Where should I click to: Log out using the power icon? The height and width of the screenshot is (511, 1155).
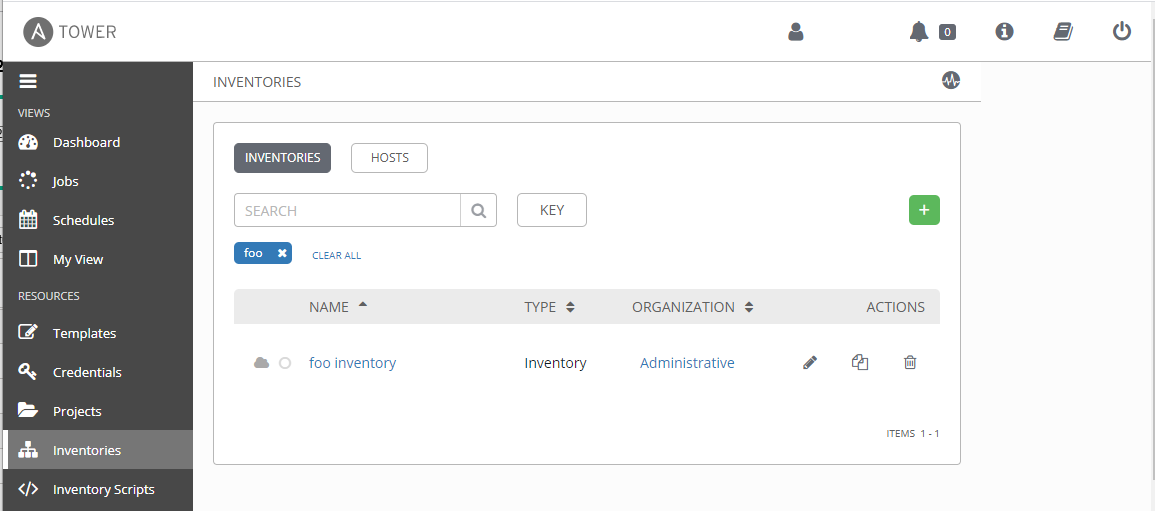click(x=1121, y=32)
